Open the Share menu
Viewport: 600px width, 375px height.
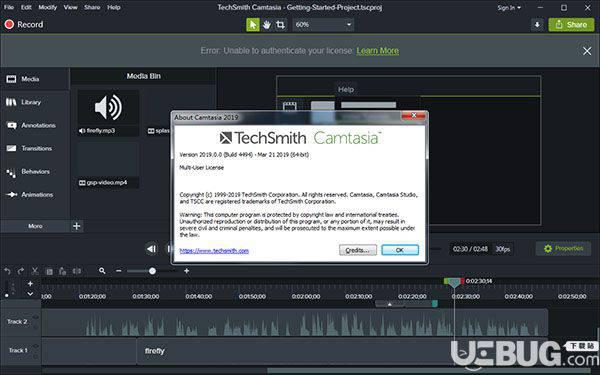click(92, 7)
